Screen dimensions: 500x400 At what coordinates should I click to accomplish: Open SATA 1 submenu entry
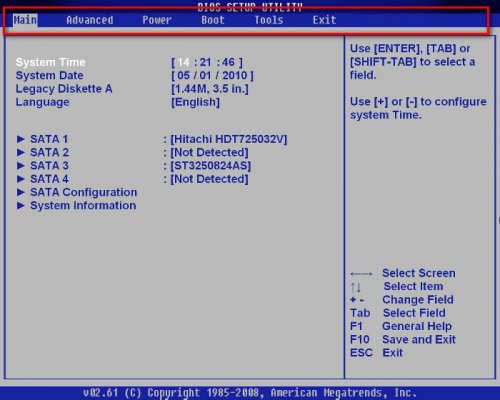[49, 139]
